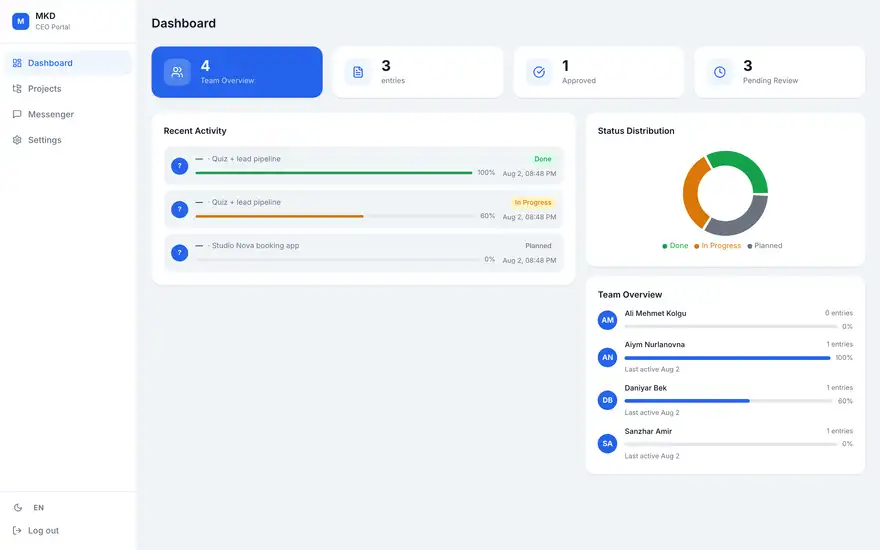Click the document icon on entries card
Screen dimensions: 880x550
pos(358,72)
